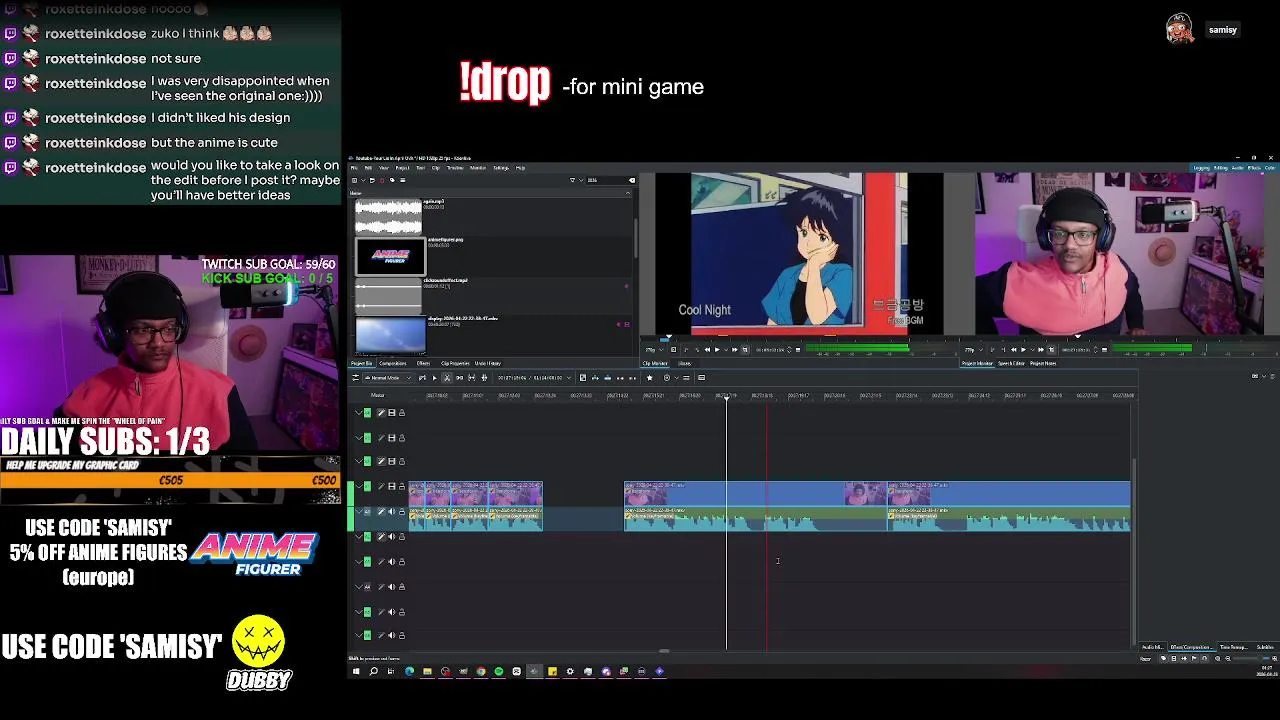Open the Normal Mode edit mode dropdown
1280x720 pixels.
click(388, 378)
